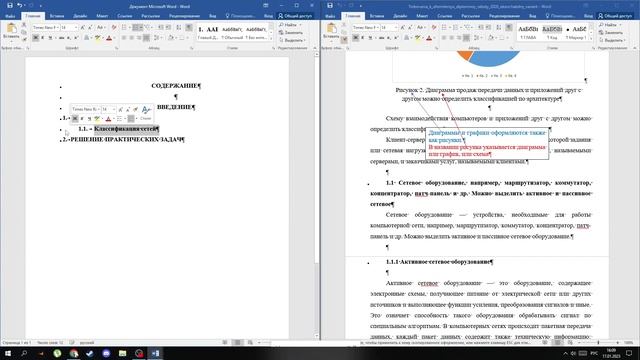The image size is (640, 360).
Task: Adjust zoom slider in right Word status bar
Action: click(x=598, y=343)
